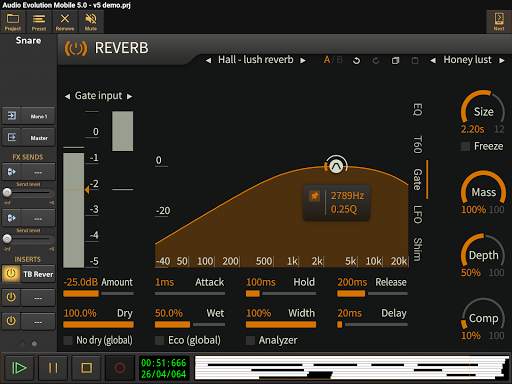The height and width of the screenshot is (384, 512).
Task: Switch to the T60 tab
Action: pos(418,144)
